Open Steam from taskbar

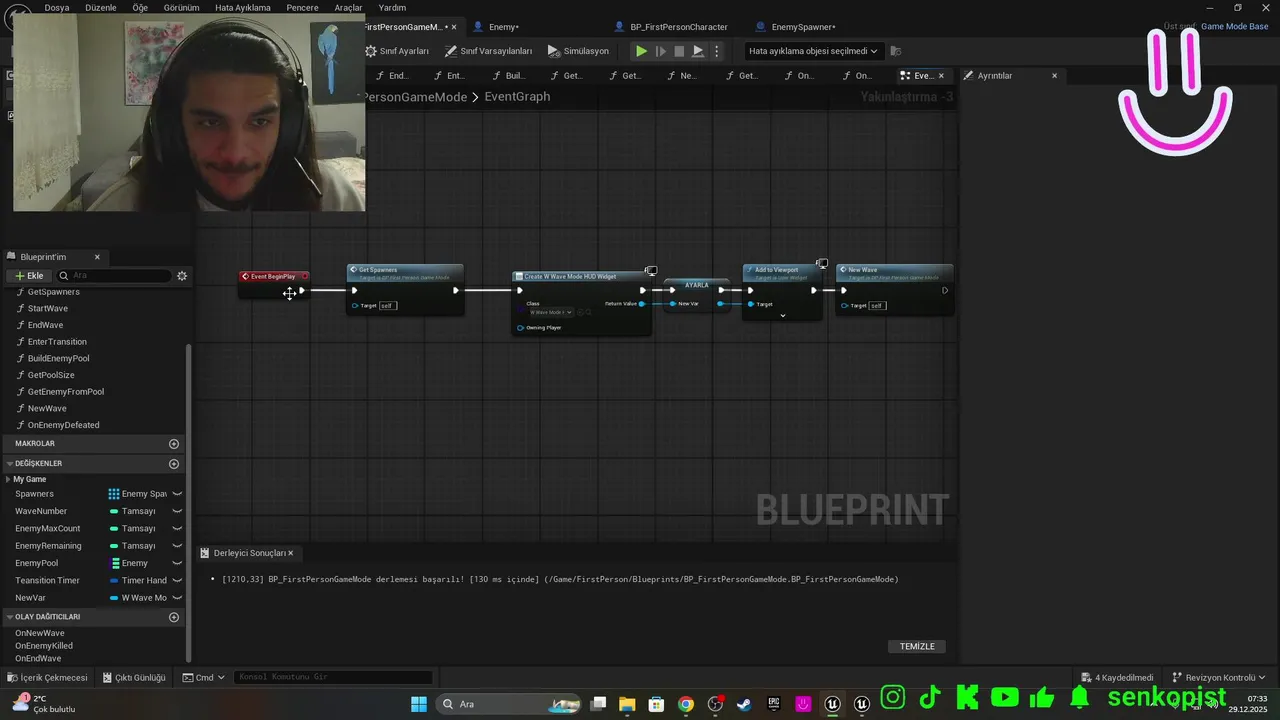(744, 704)
